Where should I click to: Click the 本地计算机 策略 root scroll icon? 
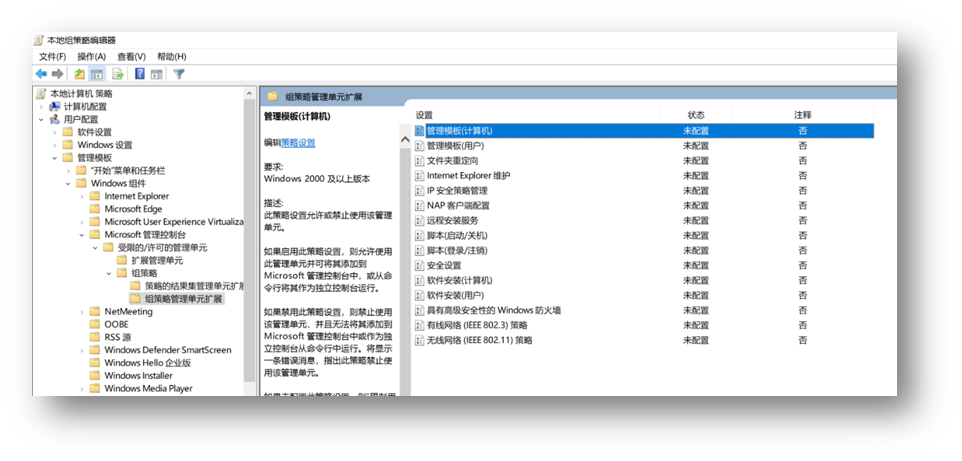coord(41,94)
